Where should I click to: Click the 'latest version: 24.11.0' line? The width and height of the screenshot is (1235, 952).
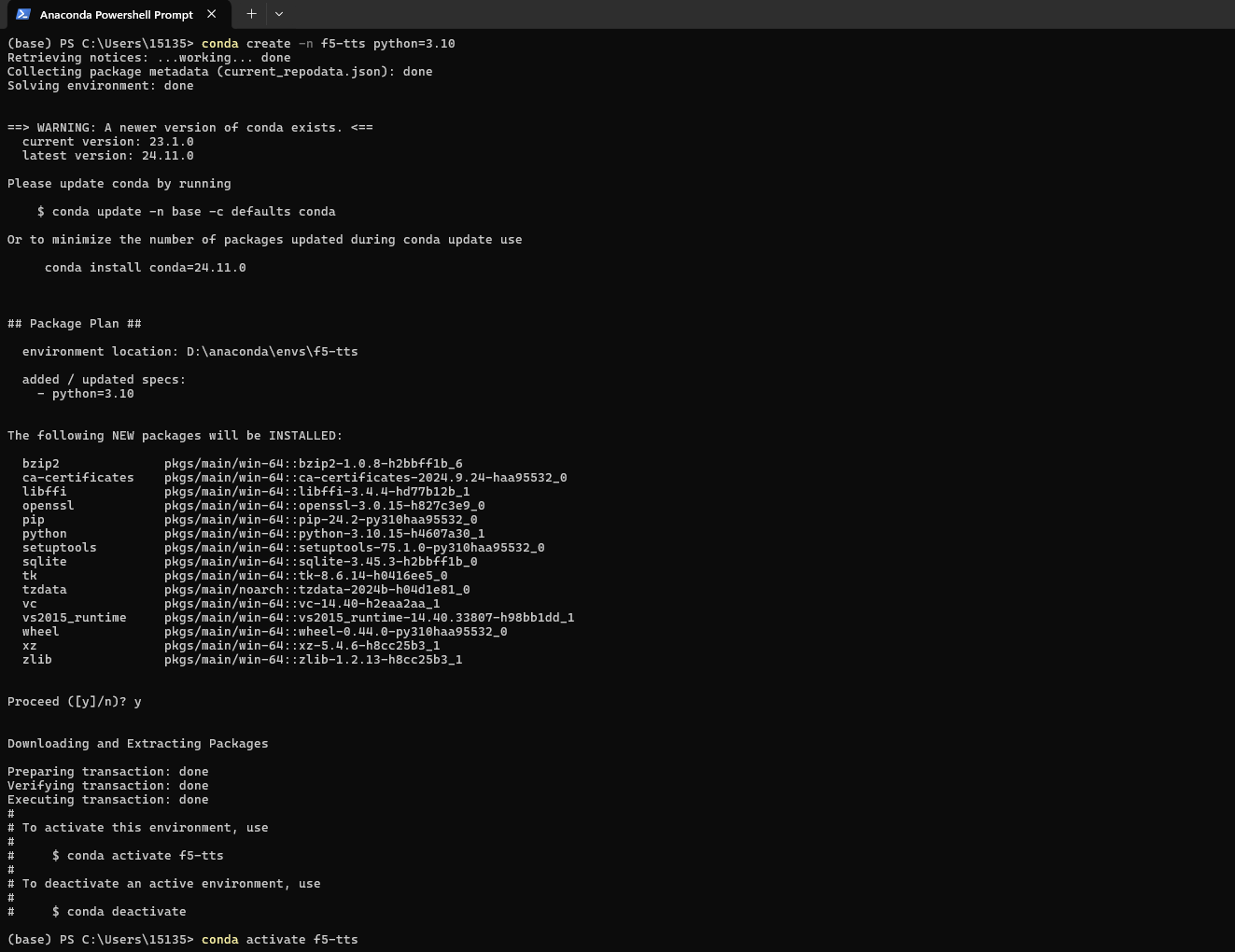[108, 156]
